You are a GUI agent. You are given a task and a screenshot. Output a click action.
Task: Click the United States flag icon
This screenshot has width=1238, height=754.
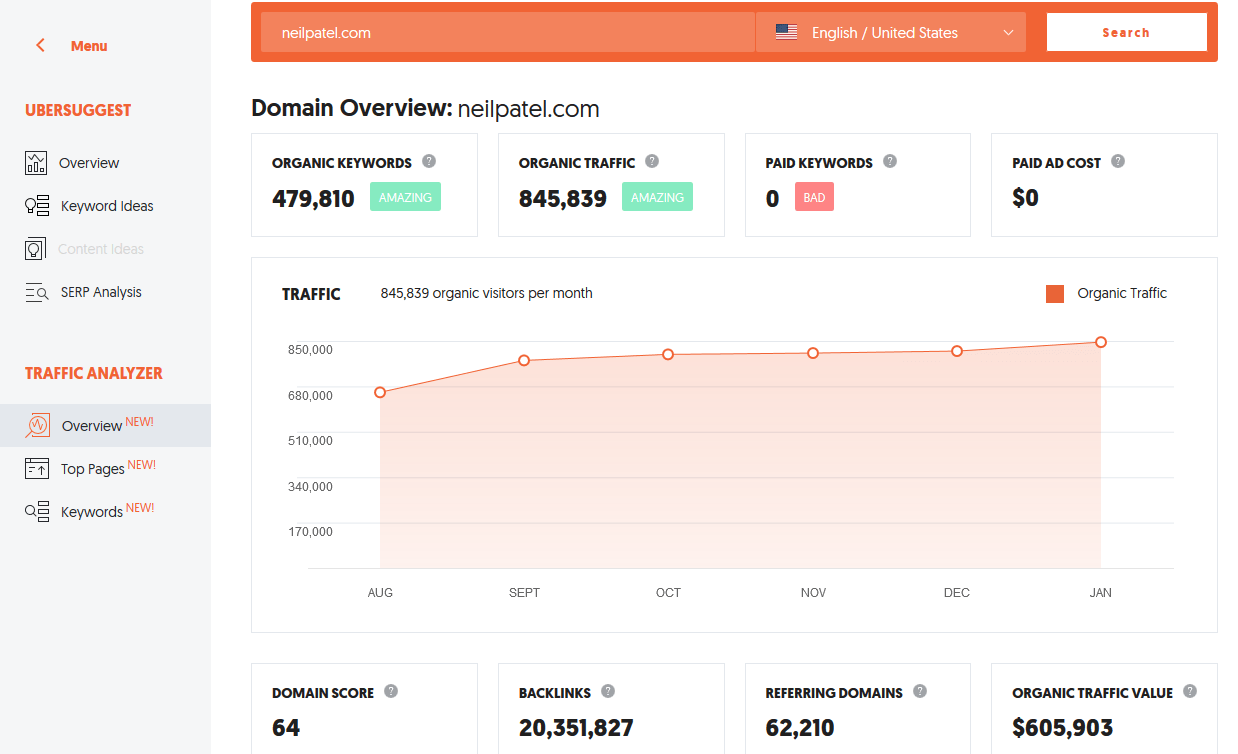[786, 32]
